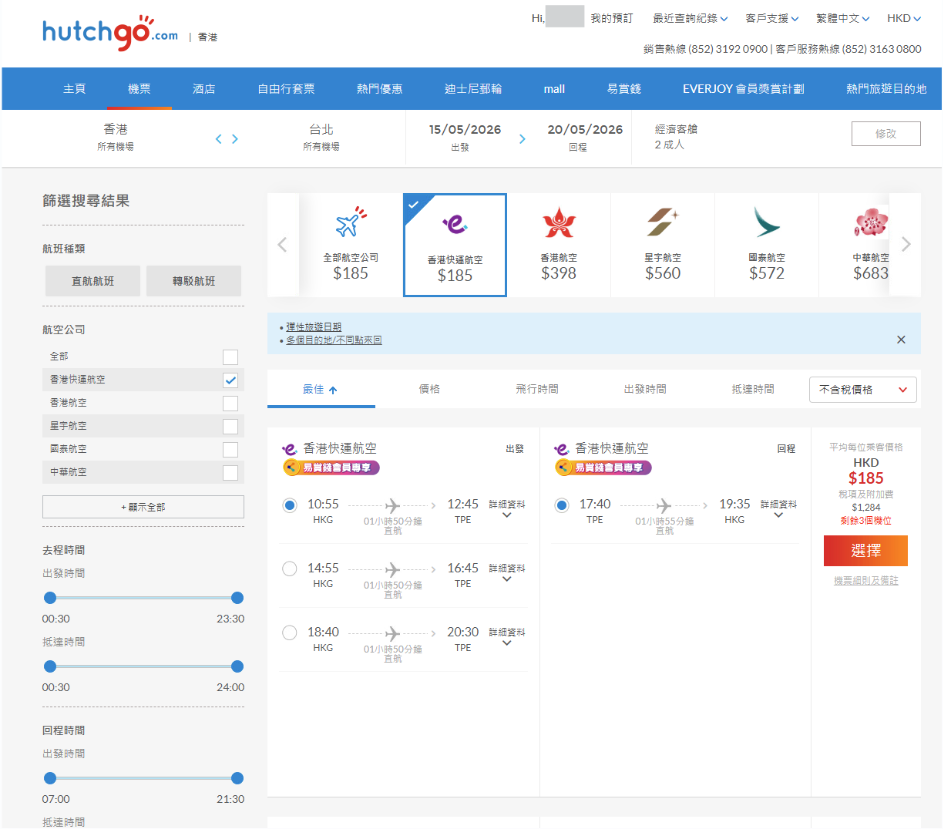Open the Flights navigation tab
The image size is (943, 829).
140,88
